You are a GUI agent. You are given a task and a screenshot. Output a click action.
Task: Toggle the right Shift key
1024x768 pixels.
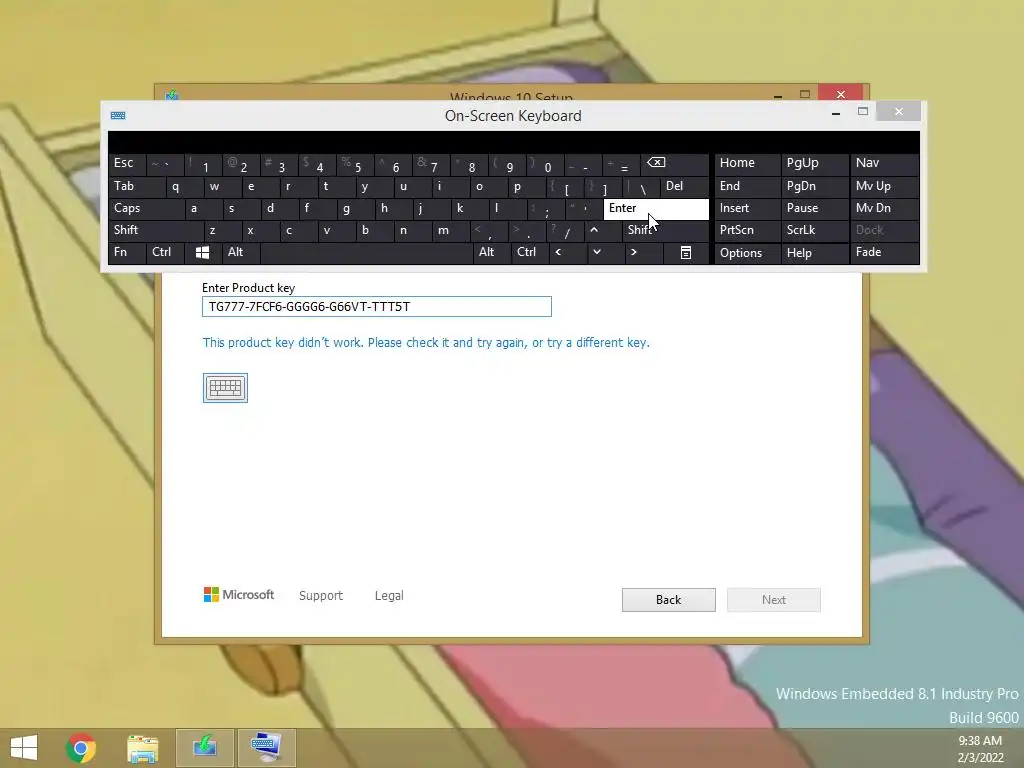tap(665, 230)
